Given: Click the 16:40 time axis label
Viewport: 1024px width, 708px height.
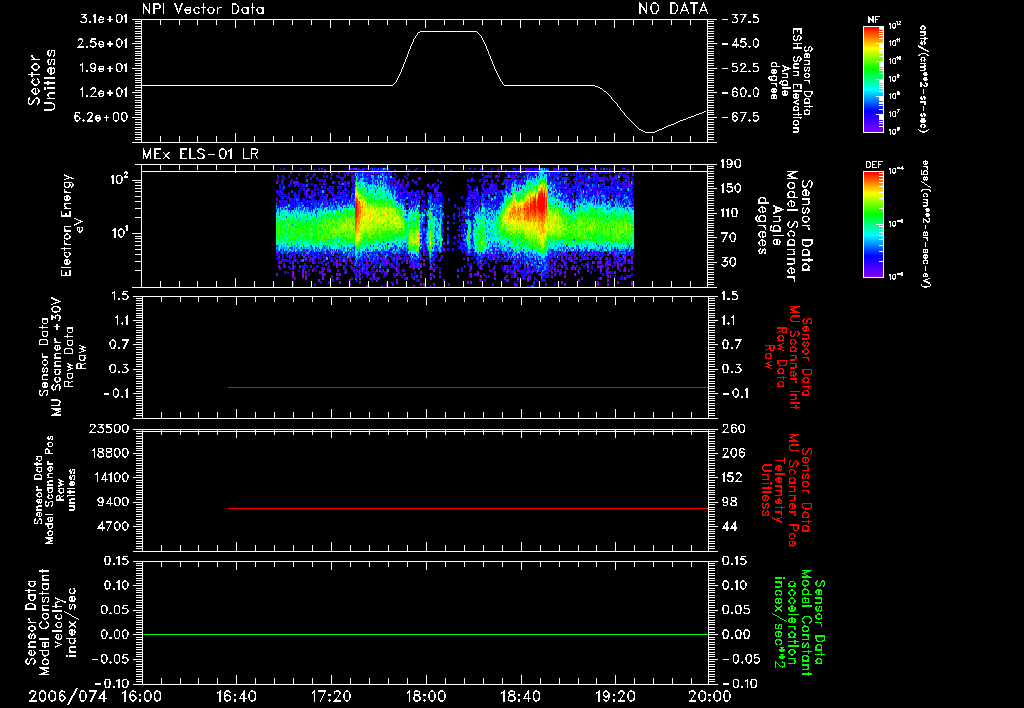Looking at the screenshot, I should pos(237,696).
